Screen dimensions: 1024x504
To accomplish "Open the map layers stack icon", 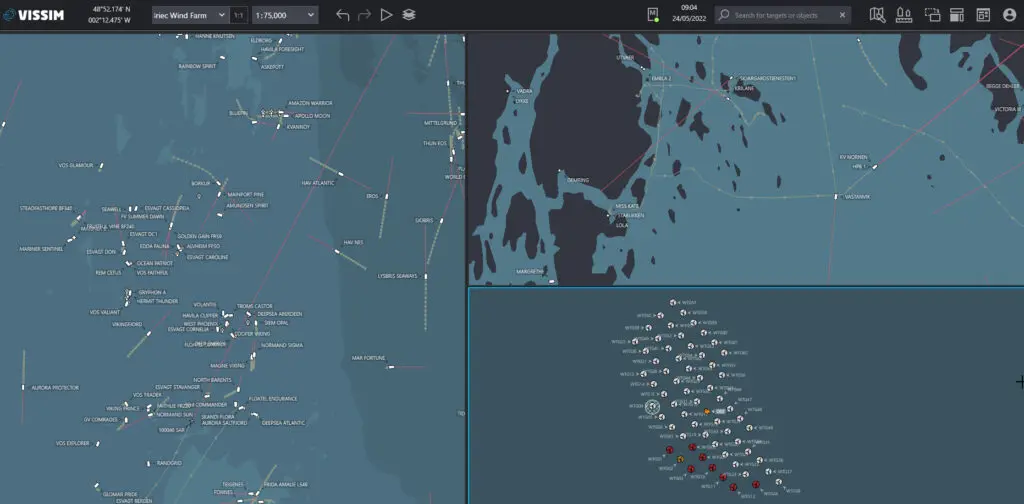I will click(408, 15).
